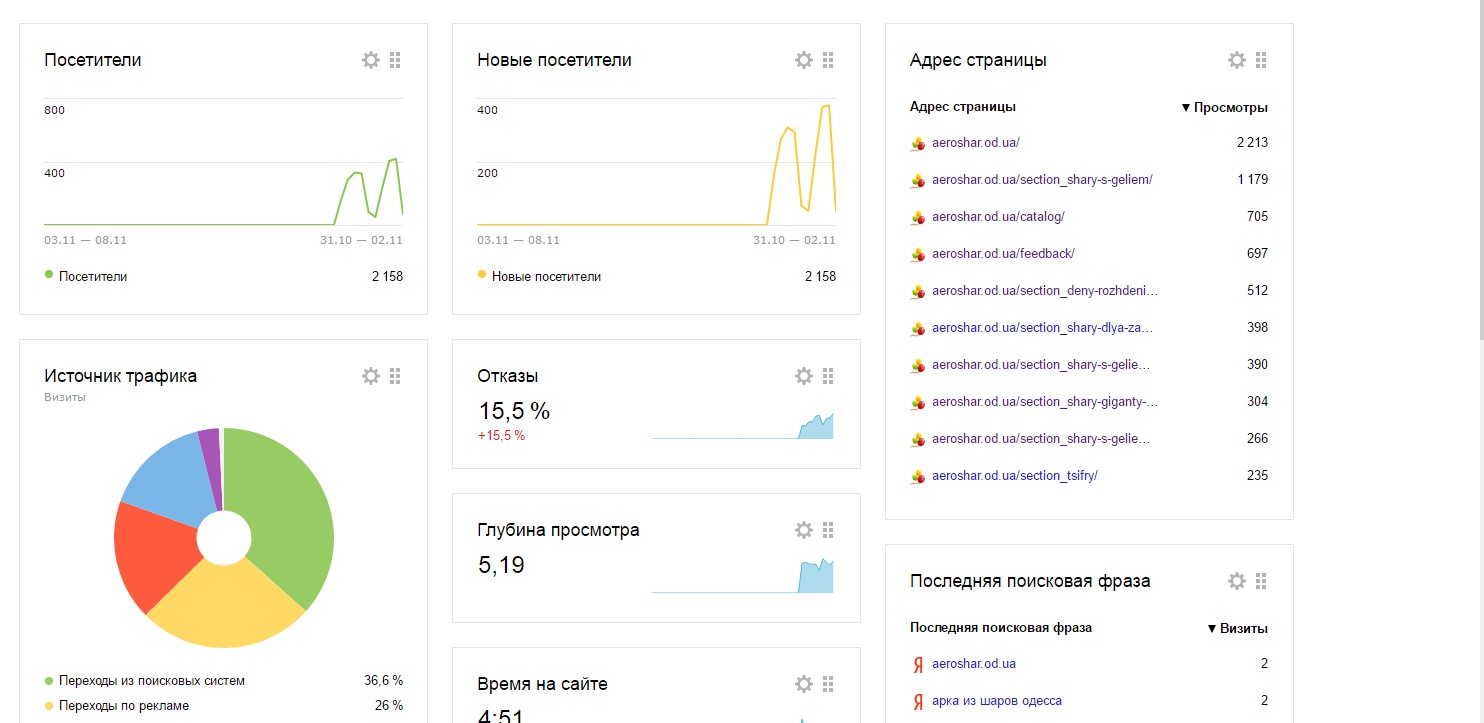The image size is (1484, 723).
Task: Click favicon next to aeroshar.od.ua/catalog/ row
Action: pos(918,217)
